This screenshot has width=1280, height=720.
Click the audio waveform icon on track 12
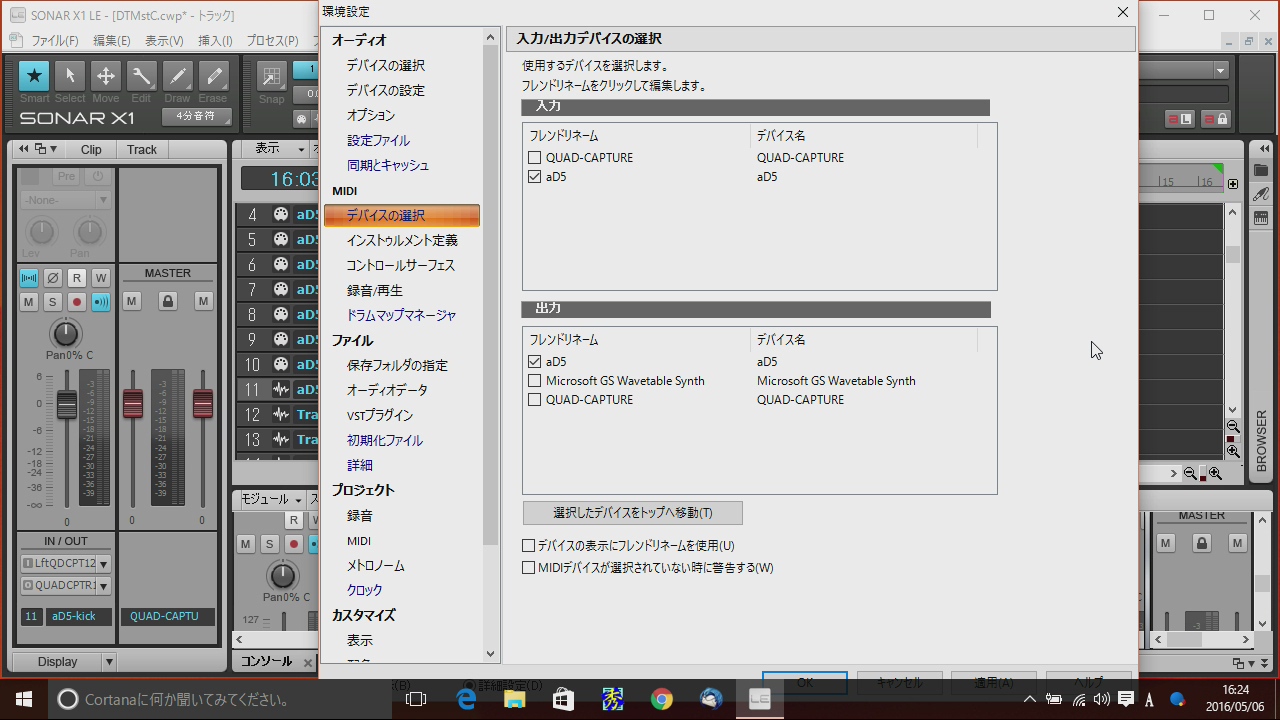(281, 414)
